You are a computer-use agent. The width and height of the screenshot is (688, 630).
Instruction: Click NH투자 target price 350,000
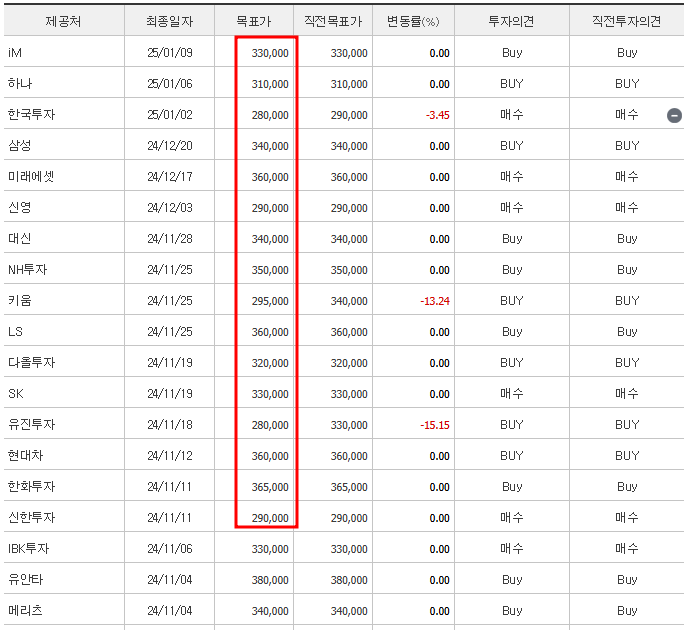(270, 270)
